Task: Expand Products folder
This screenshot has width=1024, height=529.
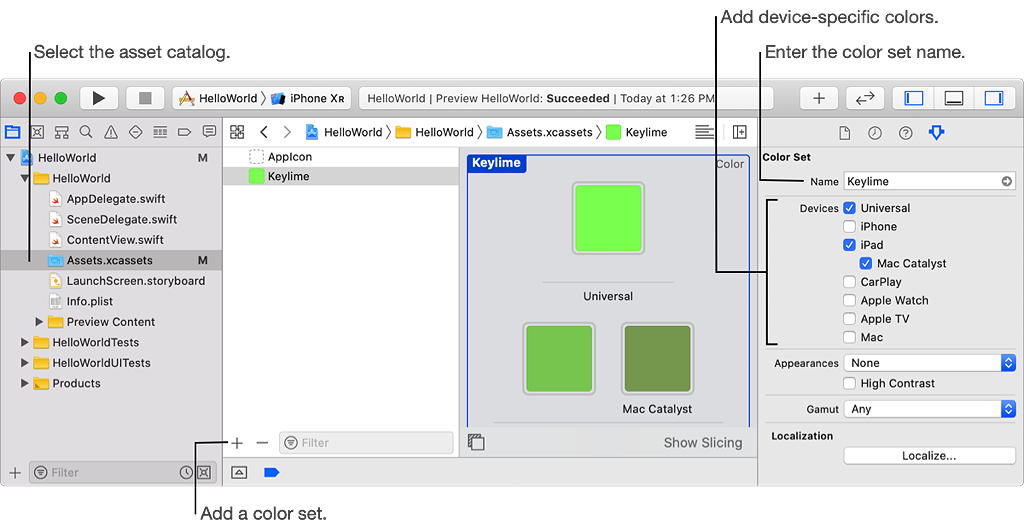Action: [x=25, y=383]
